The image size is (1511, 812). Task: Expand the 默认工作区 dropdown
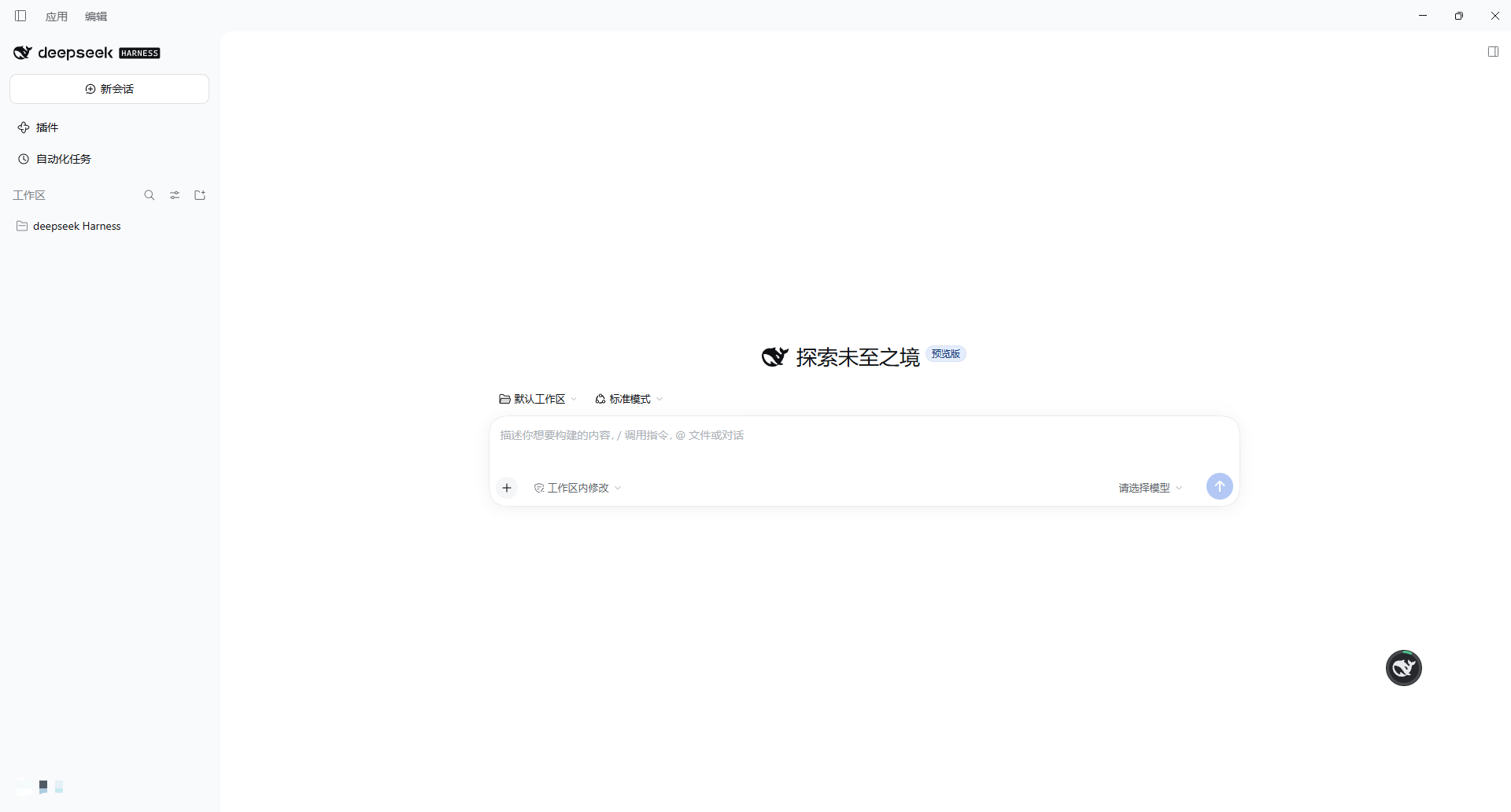[538, 399]
